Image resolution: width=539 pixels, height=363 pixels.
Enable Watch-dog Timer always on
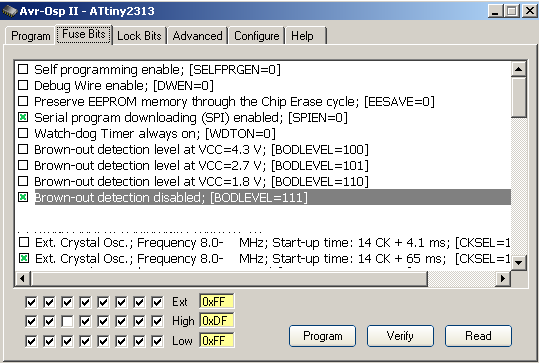click(23, 133)
